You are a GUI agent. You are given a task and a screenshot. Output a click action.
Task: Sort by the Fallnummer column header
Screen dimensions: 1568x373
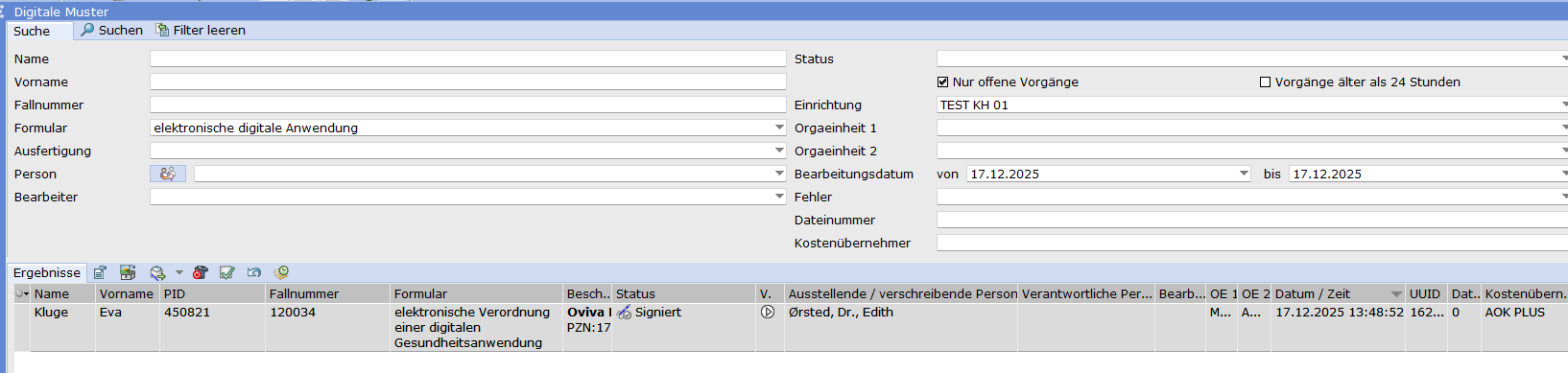click(x=327, y=294)
